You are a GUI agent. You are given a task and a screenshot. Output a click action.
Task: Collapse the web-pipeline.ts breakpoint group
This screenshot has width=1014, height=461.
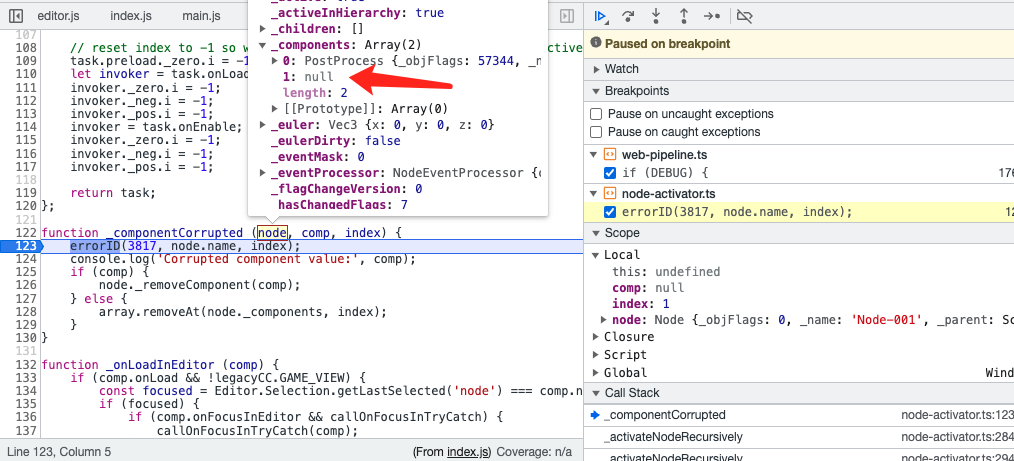[x=594, y=155]
